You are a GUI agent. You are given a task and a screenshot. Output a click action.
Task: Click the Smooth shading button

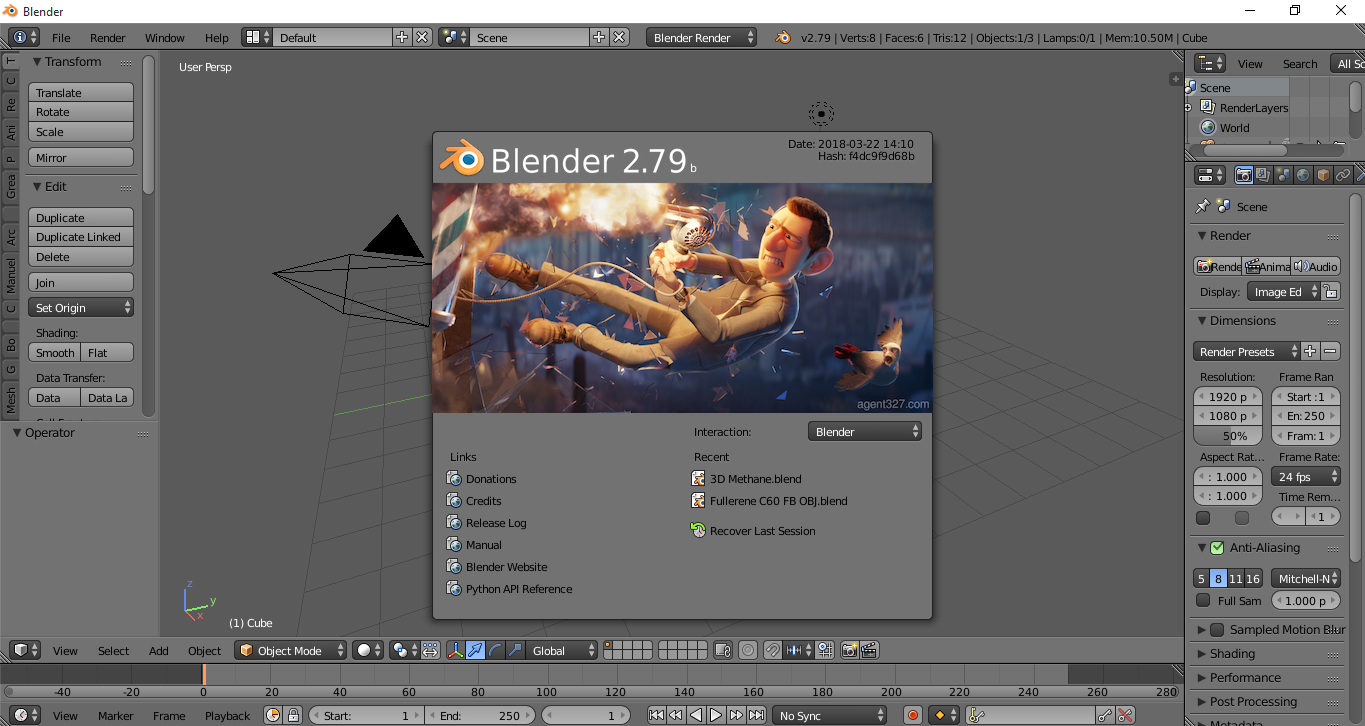point(54,353)
